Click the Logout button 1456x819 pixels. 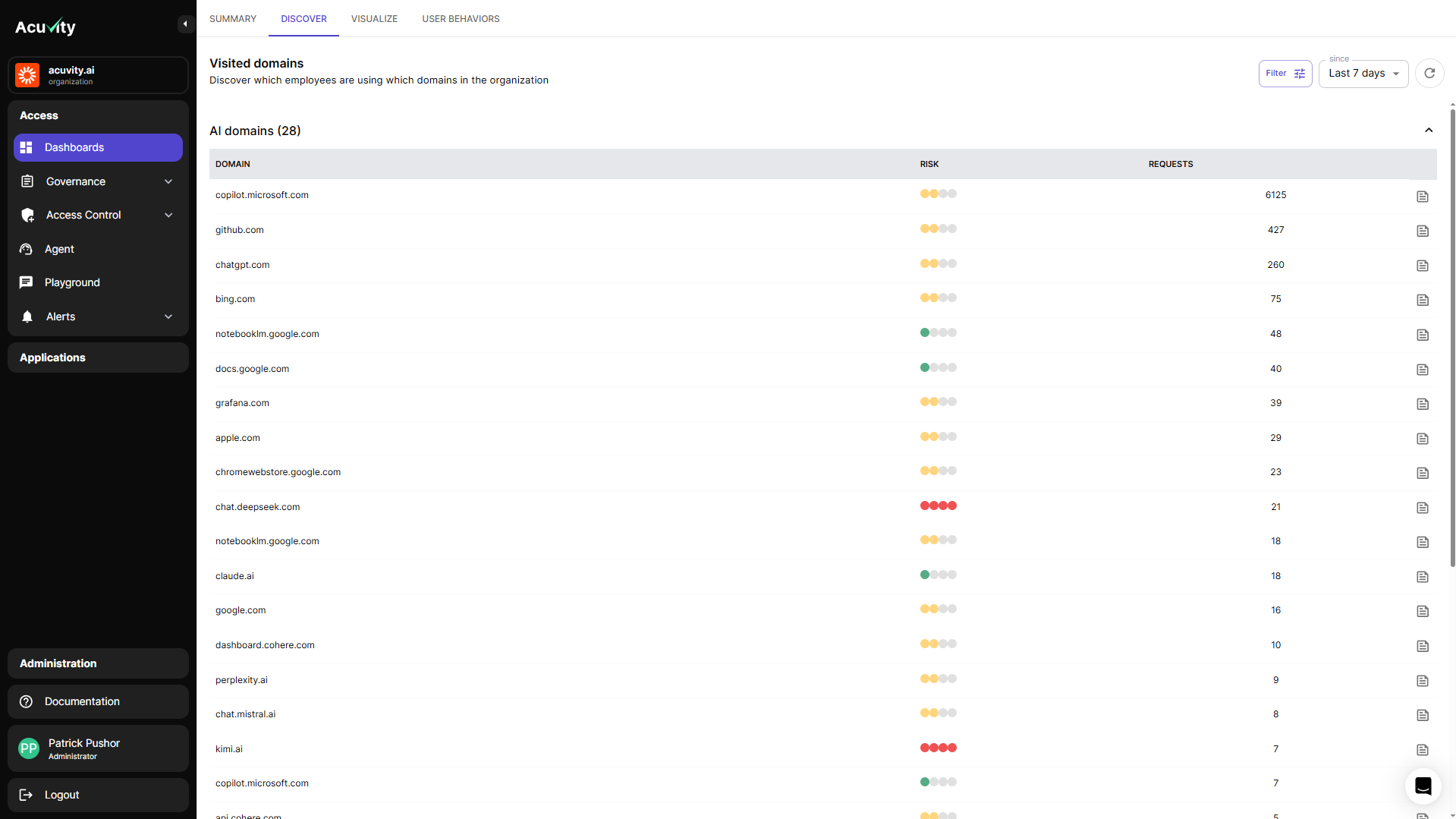pos(98,795)
